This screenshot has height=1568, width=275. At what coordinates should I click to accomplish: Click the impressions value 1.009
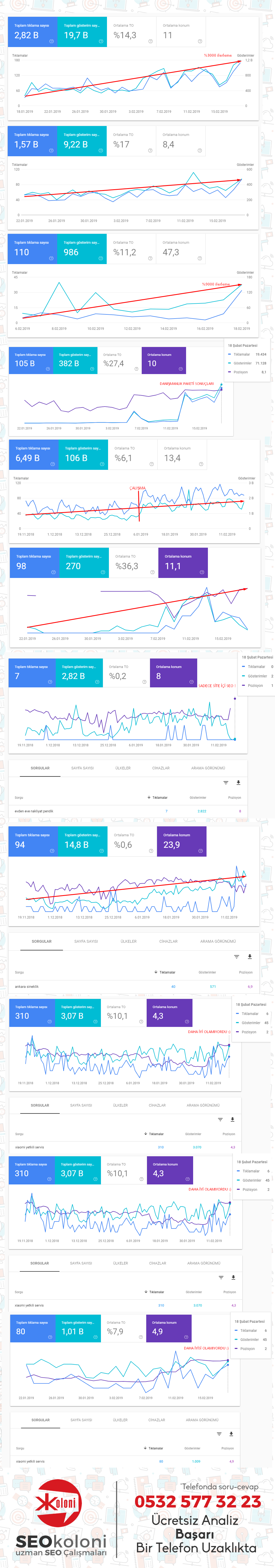click(196, 1462)
